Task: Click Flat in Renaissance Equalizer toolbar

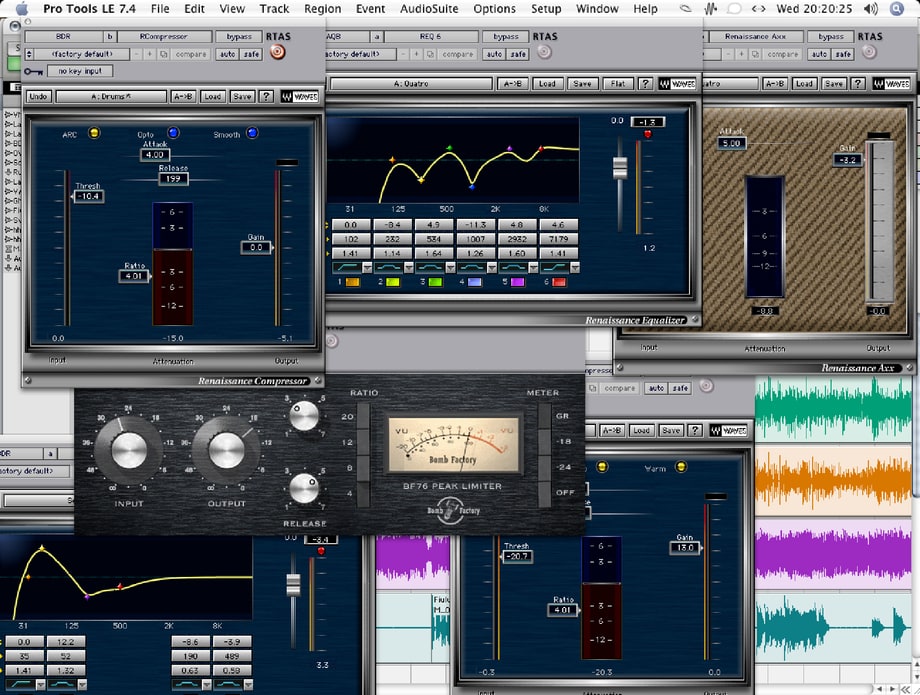Action: (x=617, y=84)
